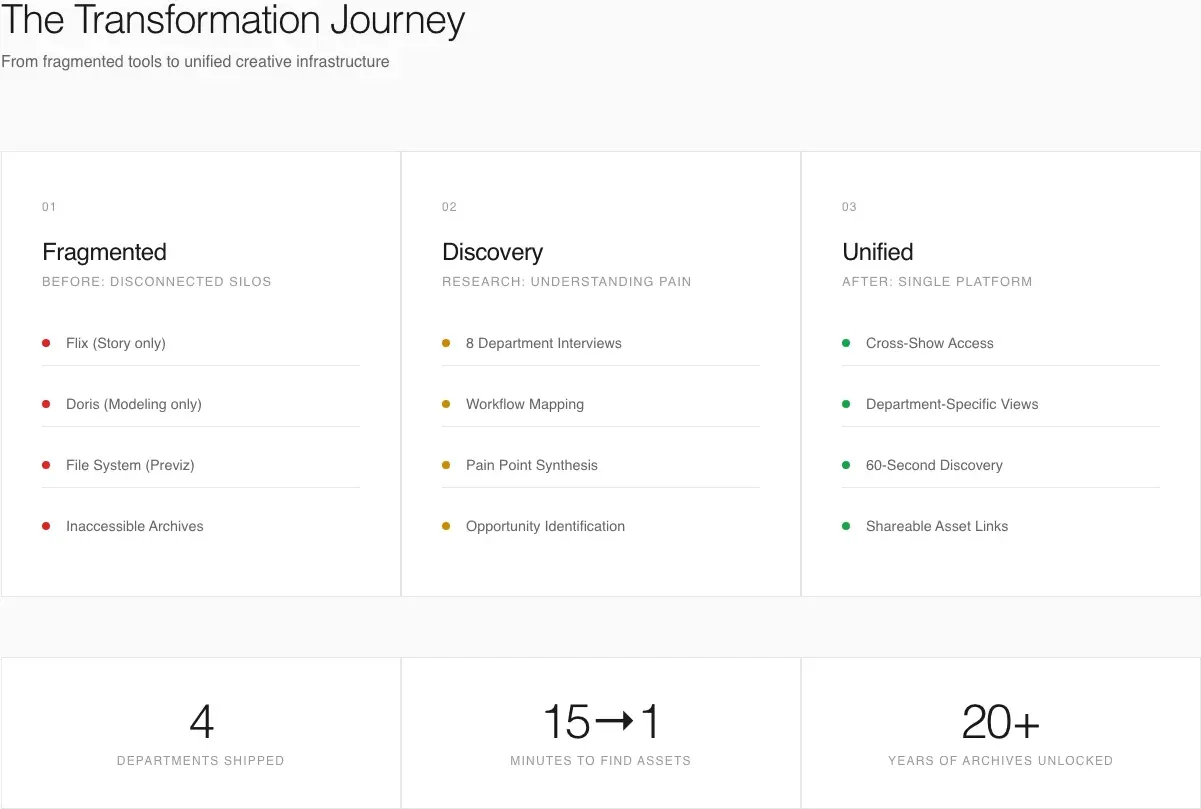Click the yellow bullet beside 8 Department Interviews

pos(446,342)
